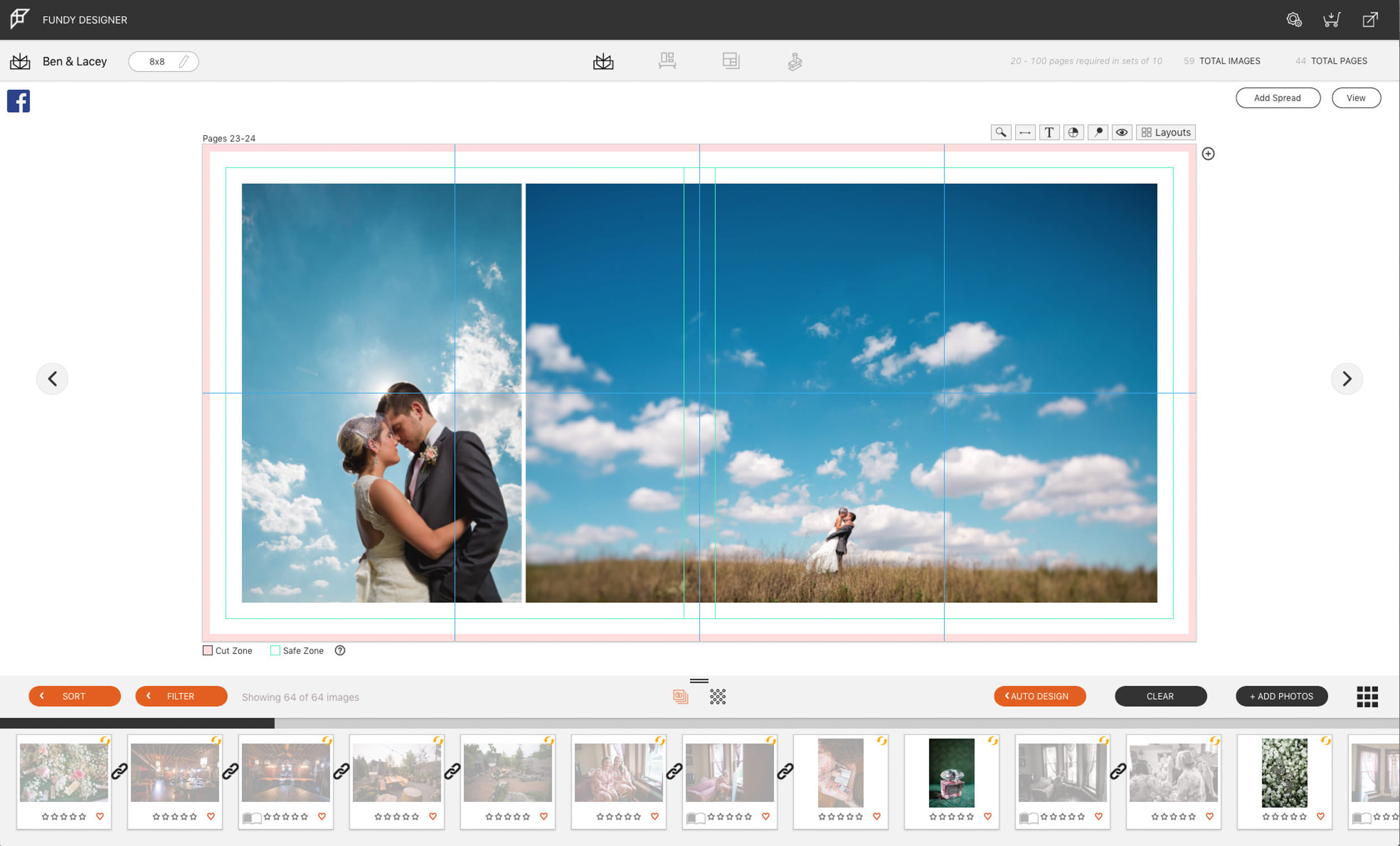
Task: Run Auto Design on the album
Action: click(1040, 696)
